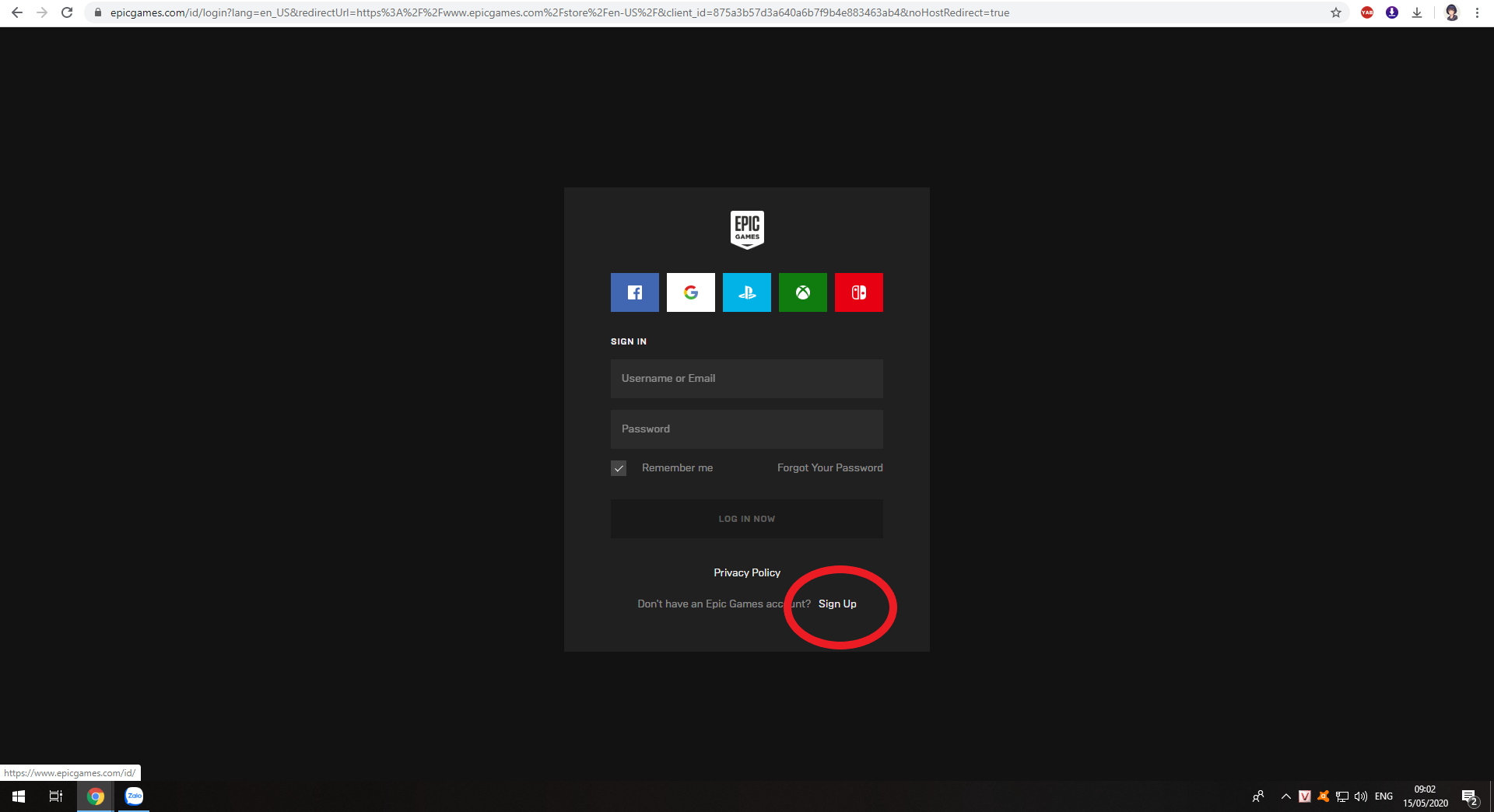Sign in with the Xbox icon

point(802,292)
